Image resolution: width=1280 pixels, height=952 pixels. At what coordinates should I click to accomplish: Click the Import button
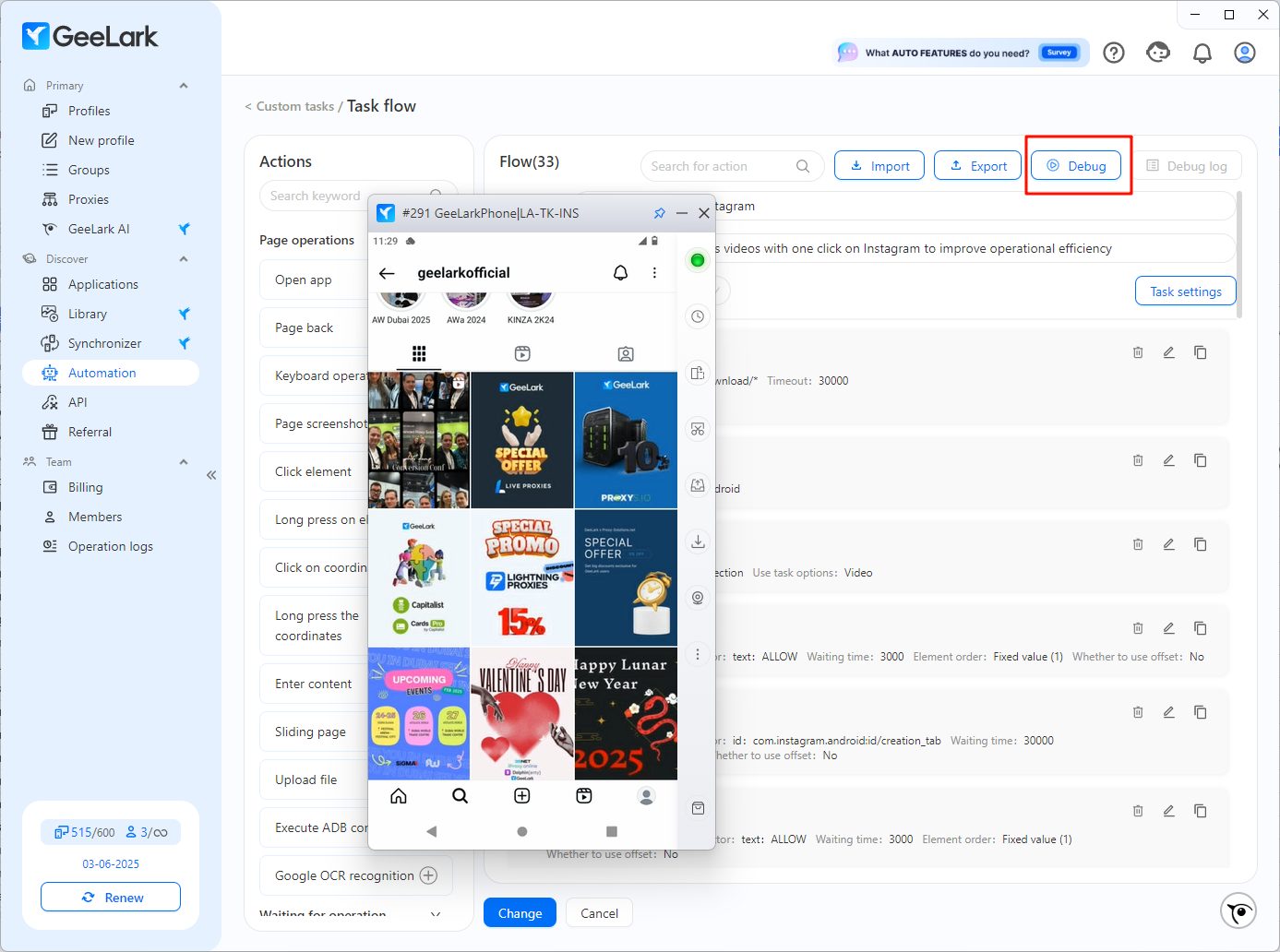(x=879, y=166)
